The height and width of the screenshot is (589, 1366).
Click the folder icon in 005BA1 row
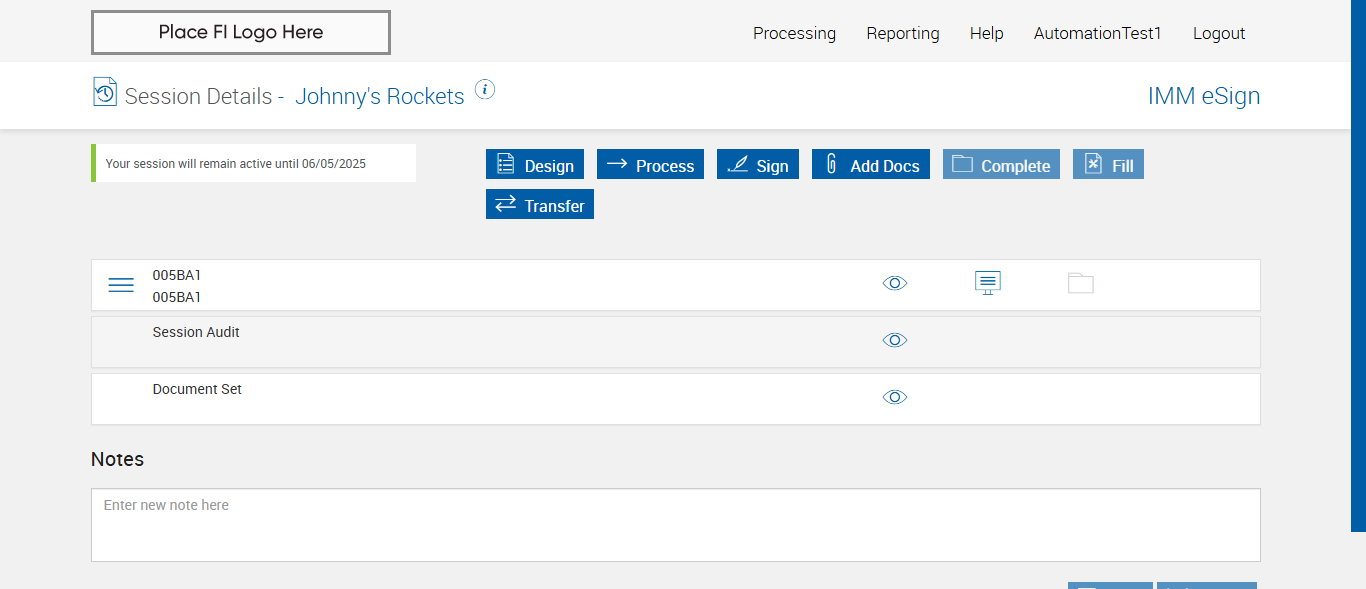tap(1080, 284)
